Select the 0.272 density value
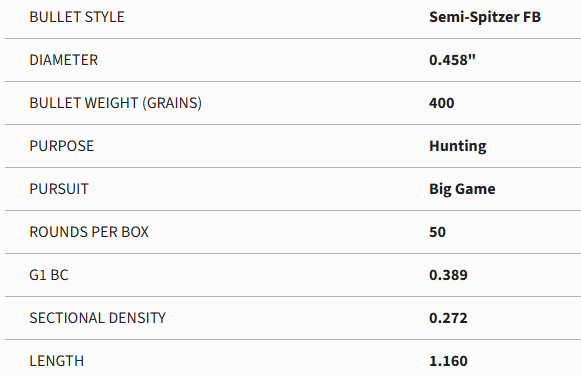This screenshot has width=581, height=376. pyautogui.click(x=448, y=318)
